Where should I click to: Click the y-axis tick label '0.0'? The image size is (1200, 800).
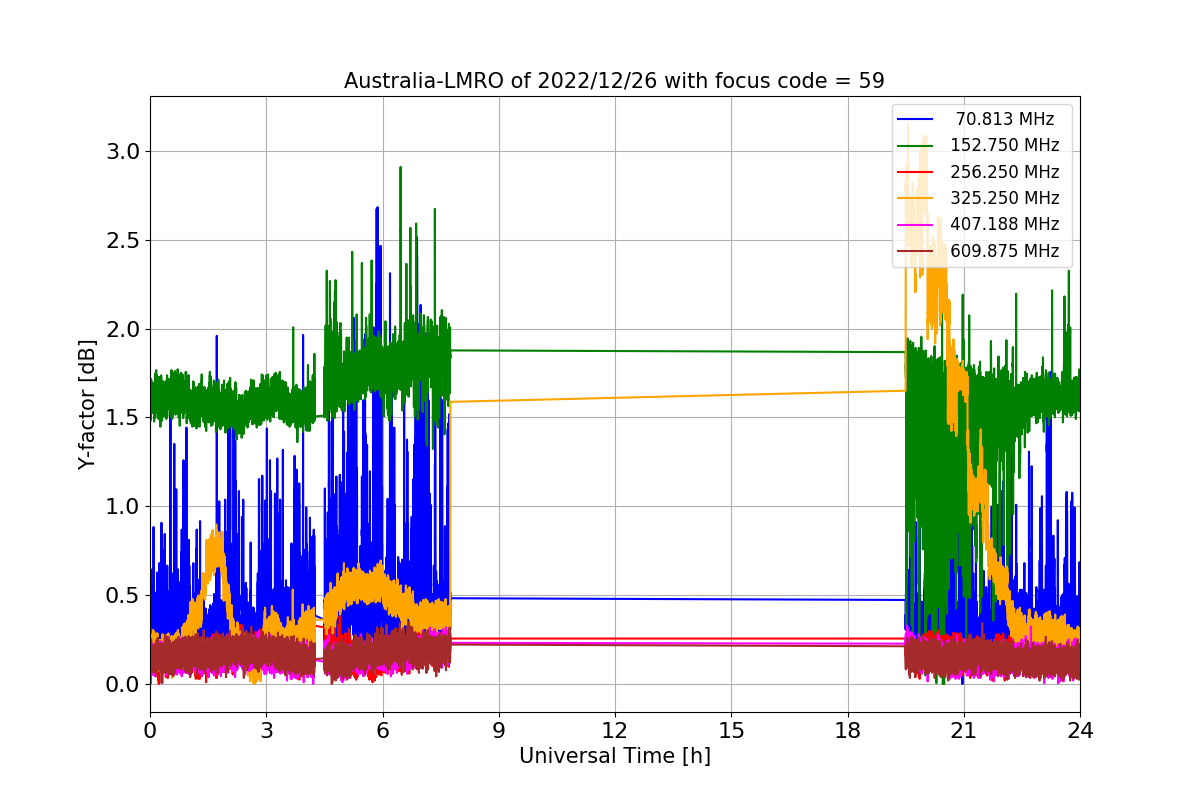pyautogui.click(x=123, y=684)
